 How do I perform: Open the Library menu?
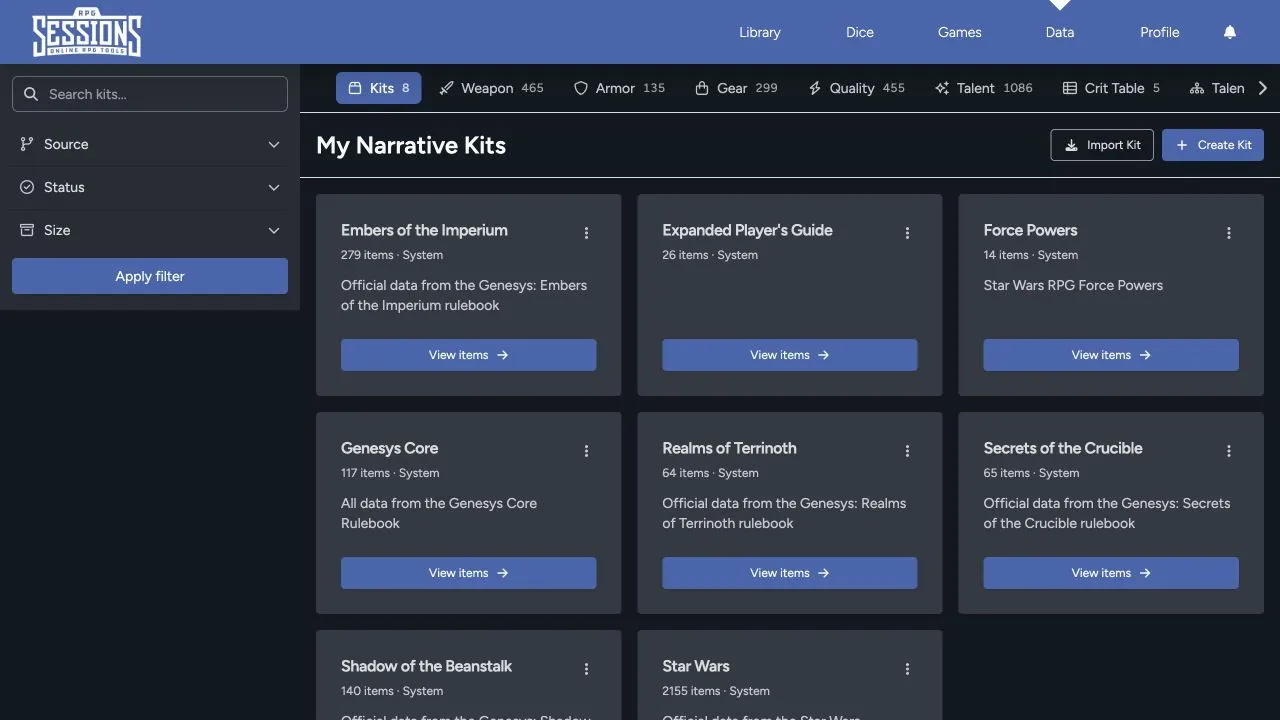[760, 32]
